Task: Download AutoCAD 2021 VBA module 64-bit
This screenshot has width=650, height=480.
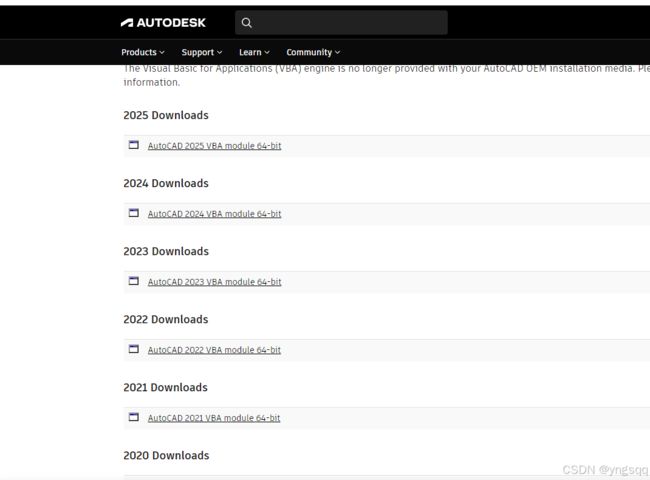Action: tap(214, 418)
